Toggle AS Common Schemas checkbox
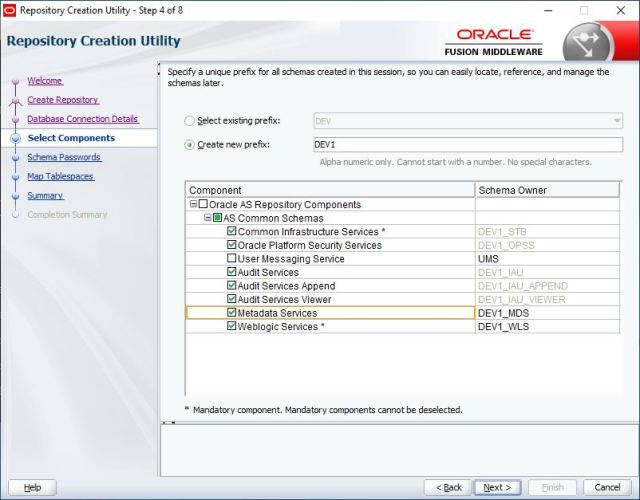The image size is (640, 500). tap(218, 218)
